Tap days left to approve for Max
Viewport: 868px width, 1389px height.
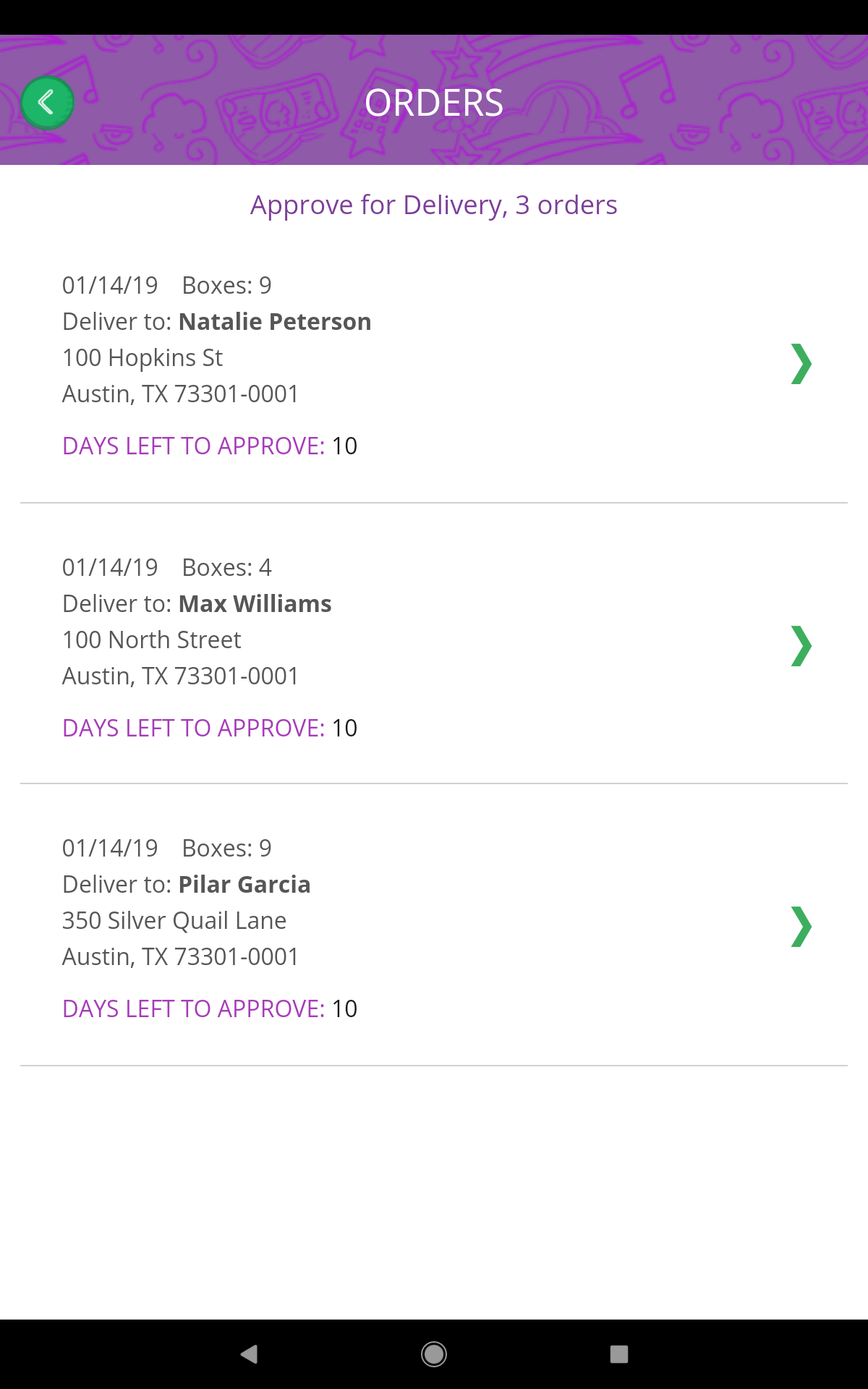210,729
